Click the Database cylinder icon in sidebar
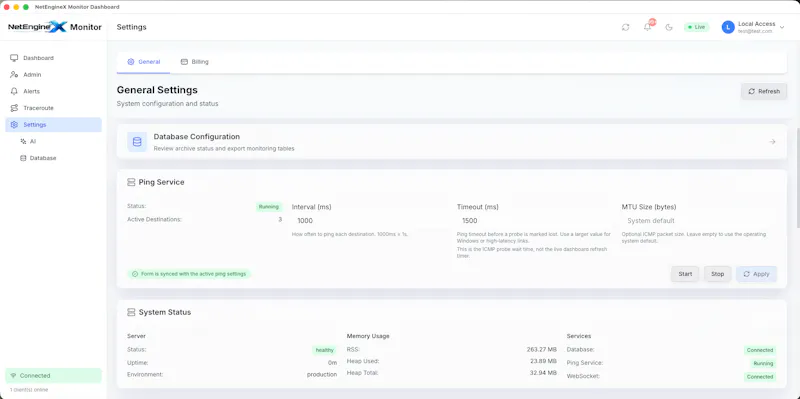 pos(23,158)
